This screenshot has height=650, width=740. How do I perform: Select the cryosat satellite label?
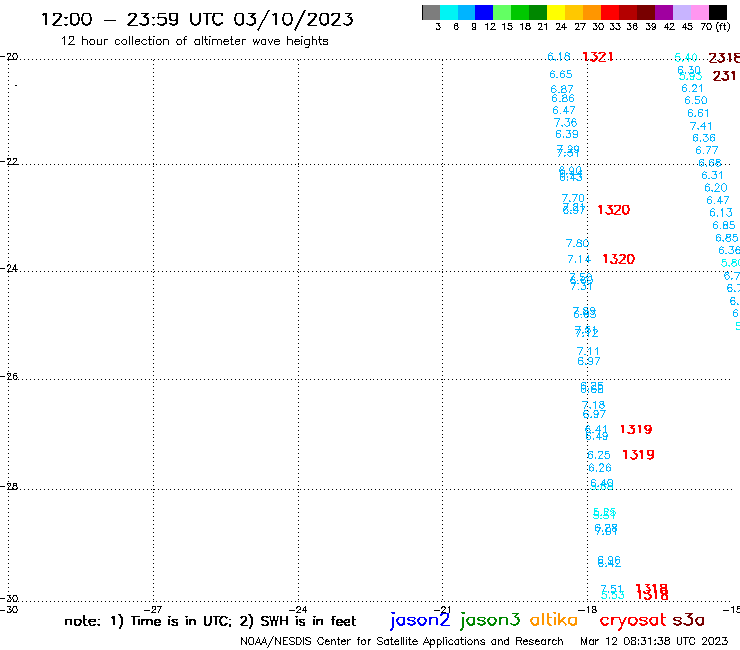pyautogui.click(x=633, y=620)
